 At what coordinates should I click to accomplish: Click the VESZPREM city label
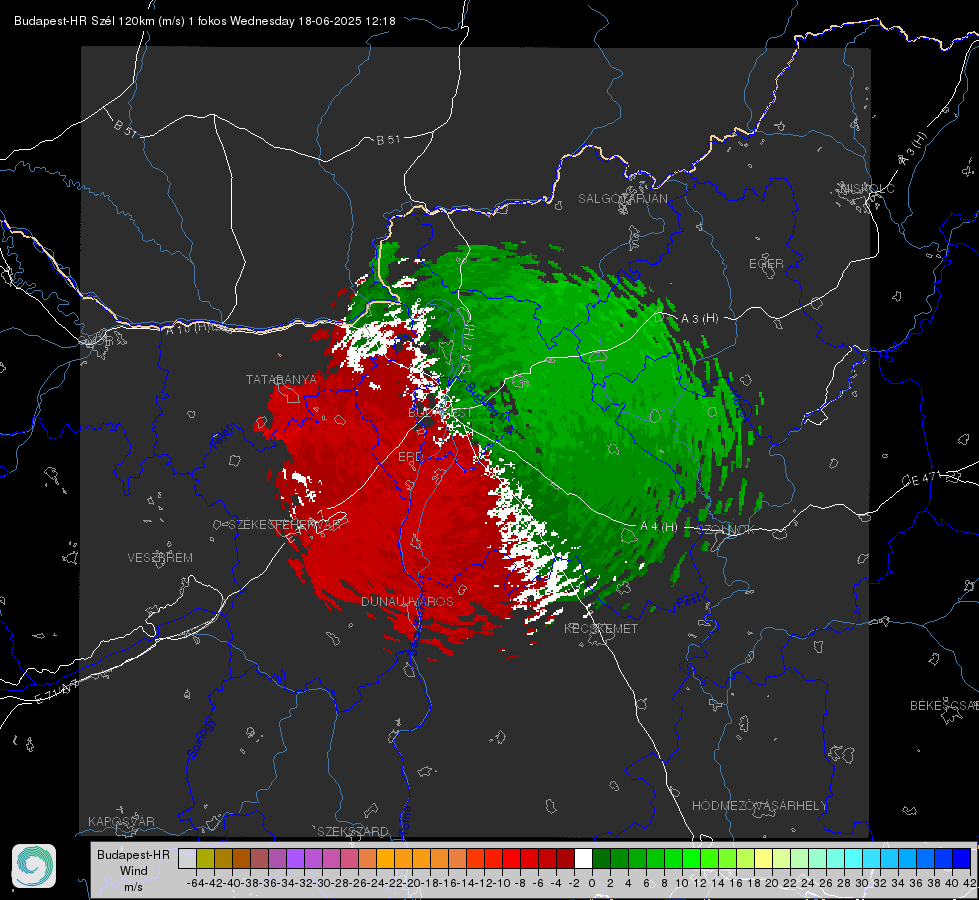click(160, 558)
